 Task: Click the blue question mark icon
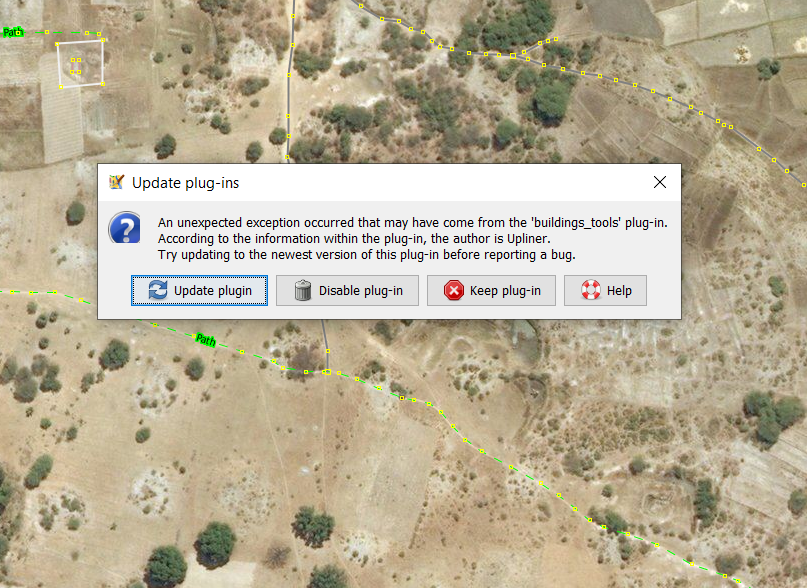(x=125, y=228)
